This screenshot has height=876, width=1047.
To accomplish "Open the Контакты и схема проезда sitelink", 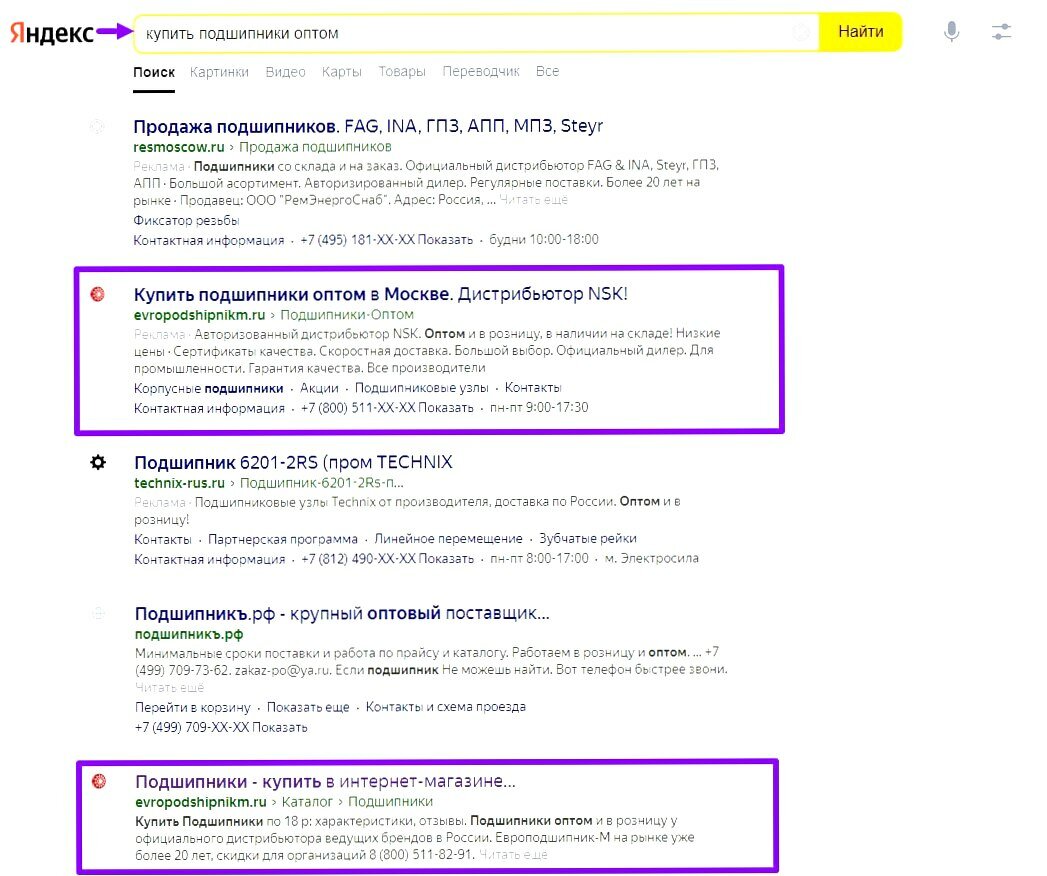I will [445, 706].
